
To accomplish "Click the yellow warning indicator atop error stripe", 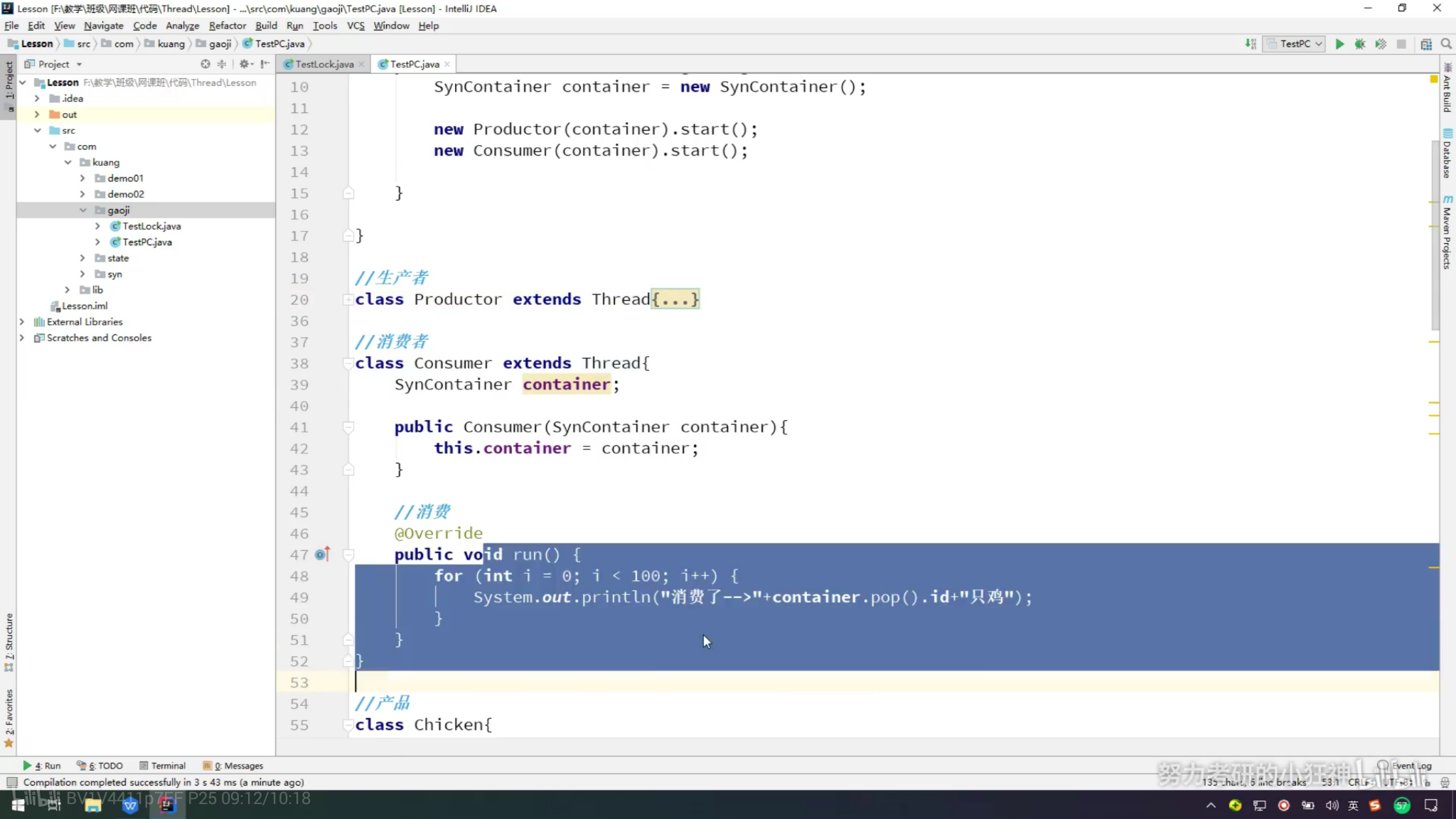I will 1434,79.
